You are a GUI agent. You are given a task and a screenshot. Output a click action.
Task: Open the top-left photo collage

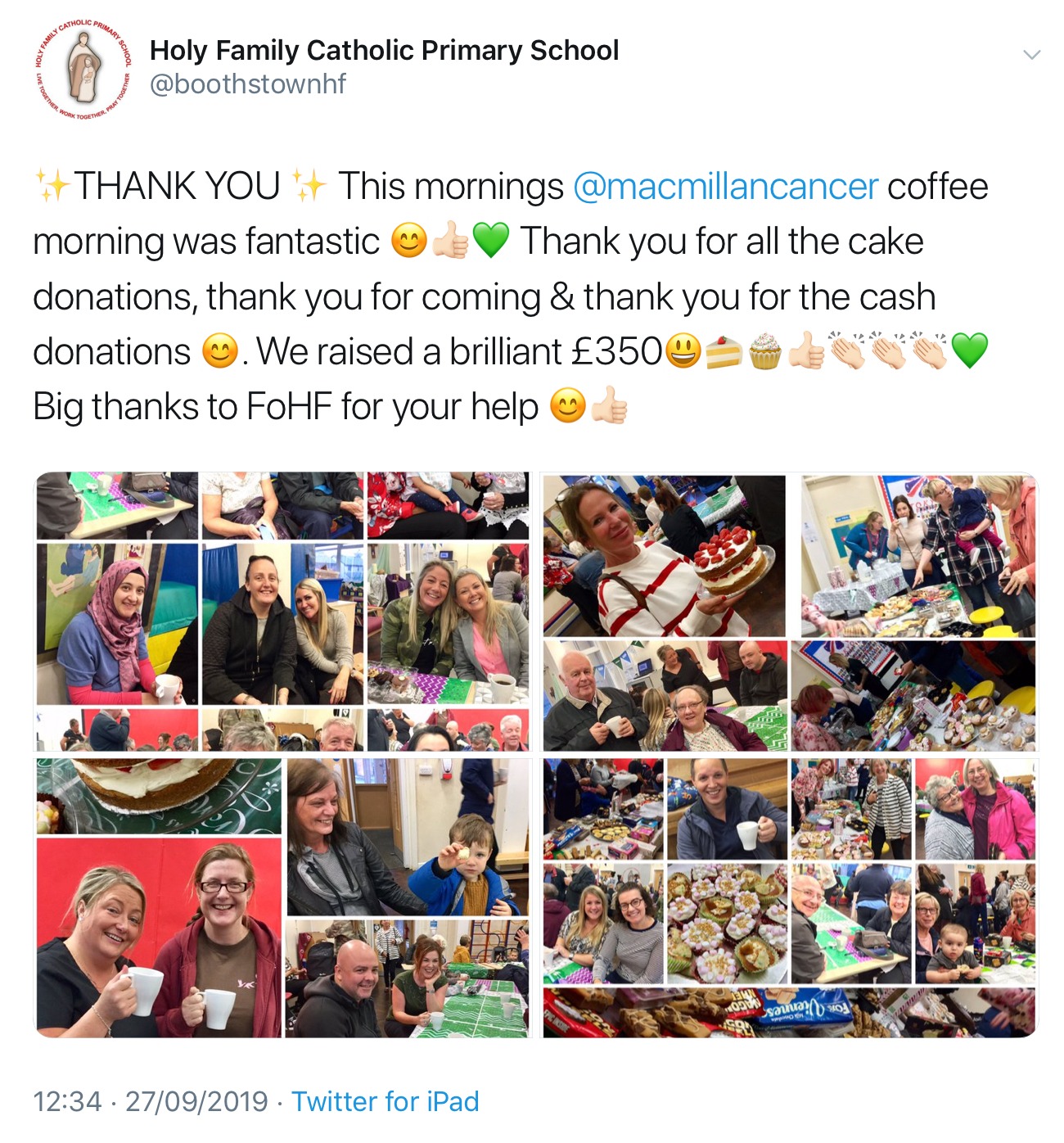[282, 611]
